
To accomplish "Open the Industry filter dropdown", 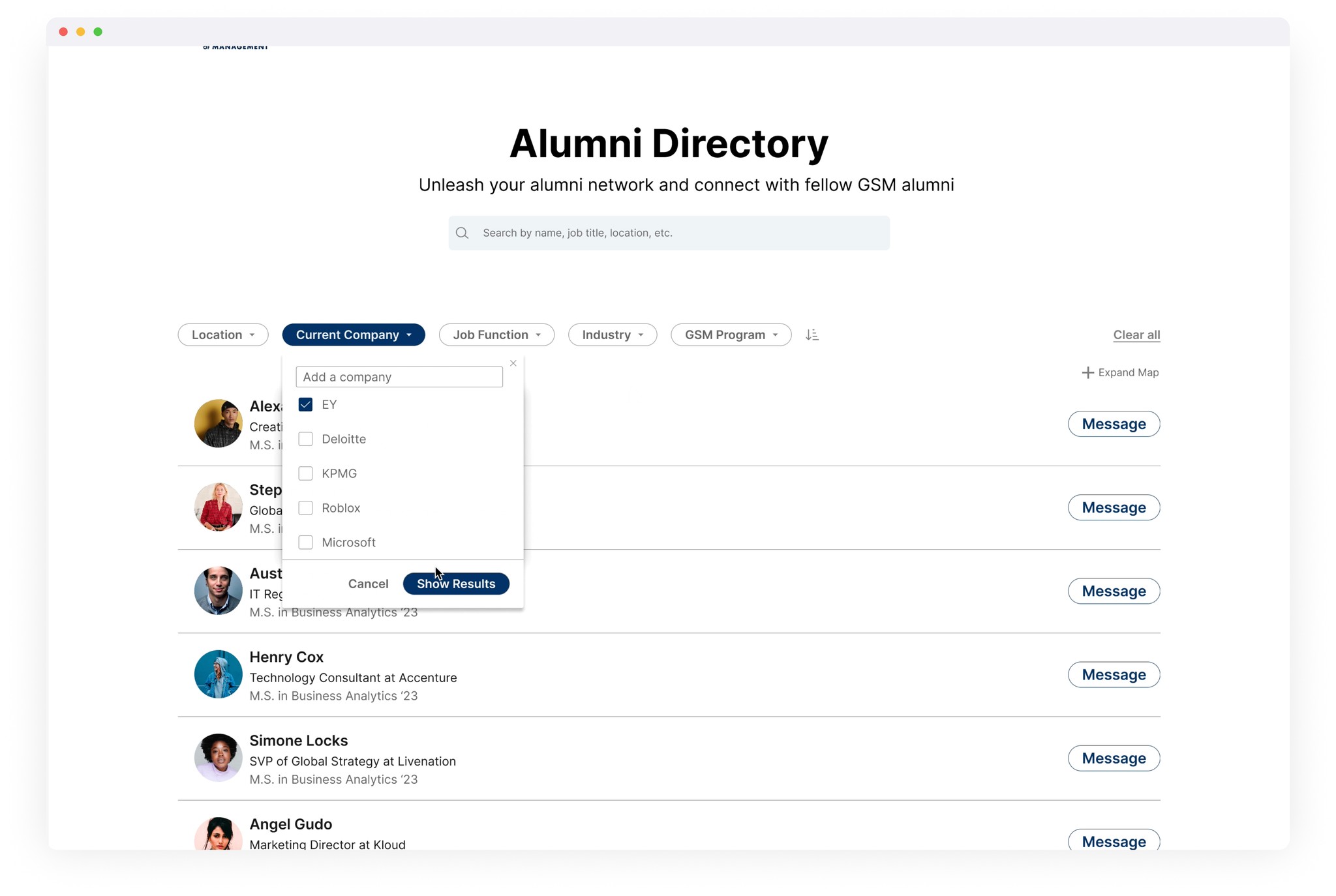I will coord(612,335).
